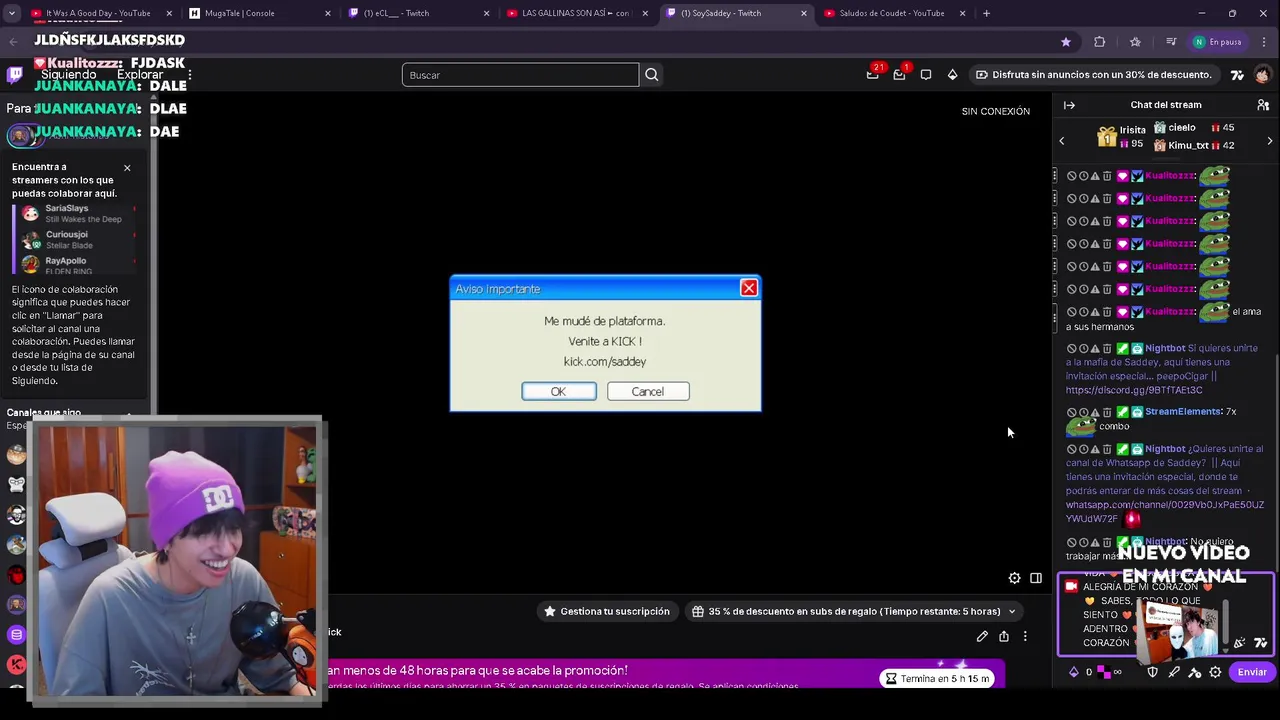
Task: Click the edit pencil icon below player
Action: click(982, 636)
